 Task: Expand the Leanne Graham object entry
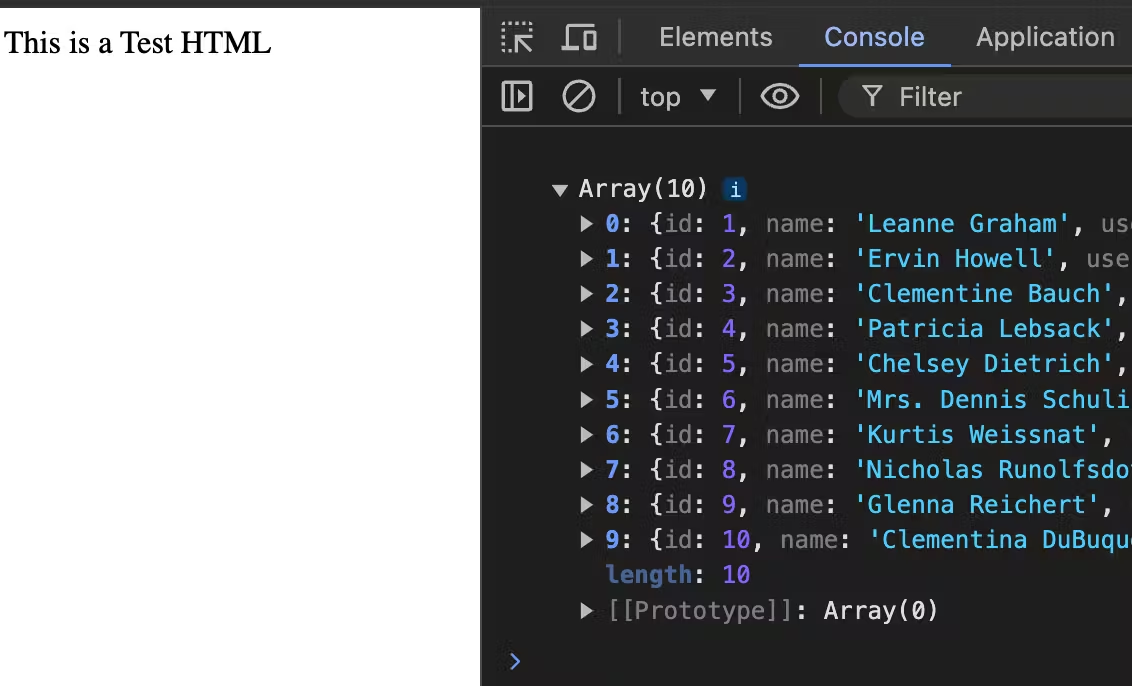point(587,224)
